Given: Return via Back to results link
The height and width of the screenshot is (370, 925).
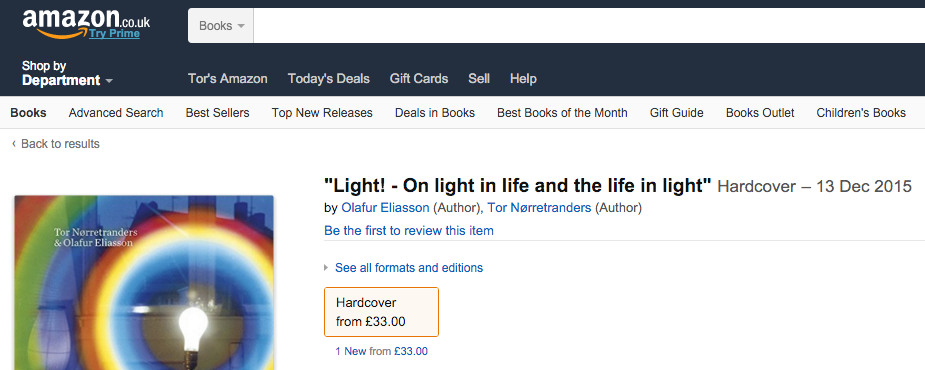Looking at the screenshot, I should tap(56, 144).
